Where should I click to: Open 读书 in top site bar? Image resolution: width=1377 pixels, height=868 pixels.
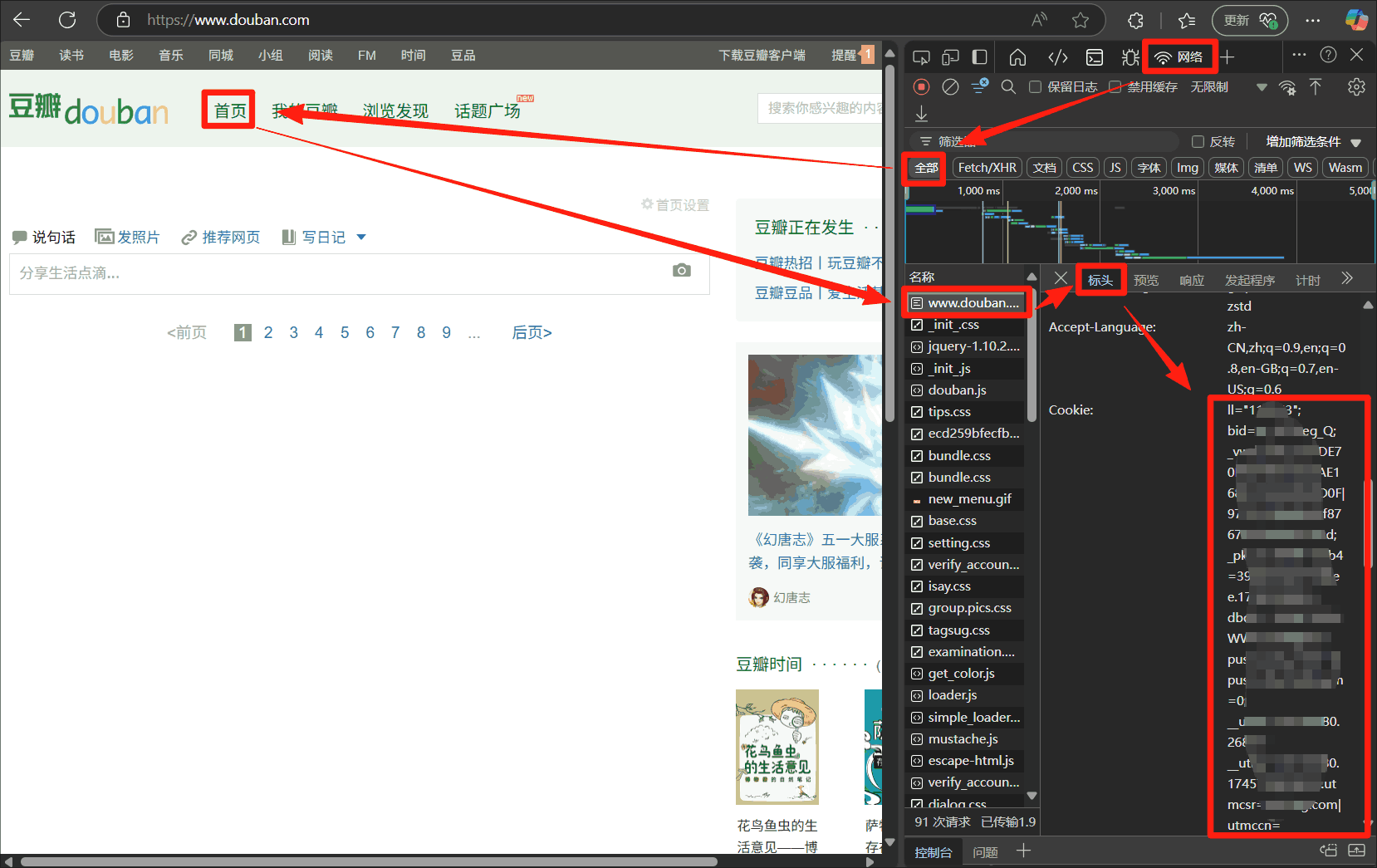pyautogui.click(x=71, y=56)
